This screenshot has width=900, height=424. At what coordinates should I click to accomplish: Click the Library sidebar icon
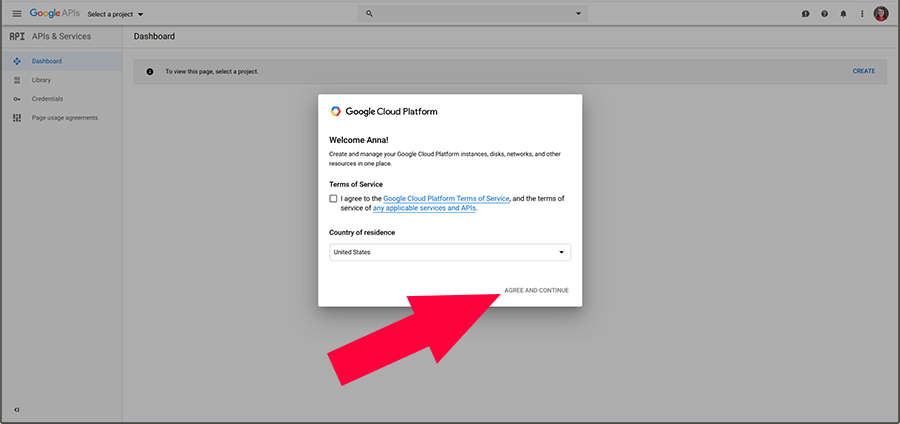[x=17, y=80]
